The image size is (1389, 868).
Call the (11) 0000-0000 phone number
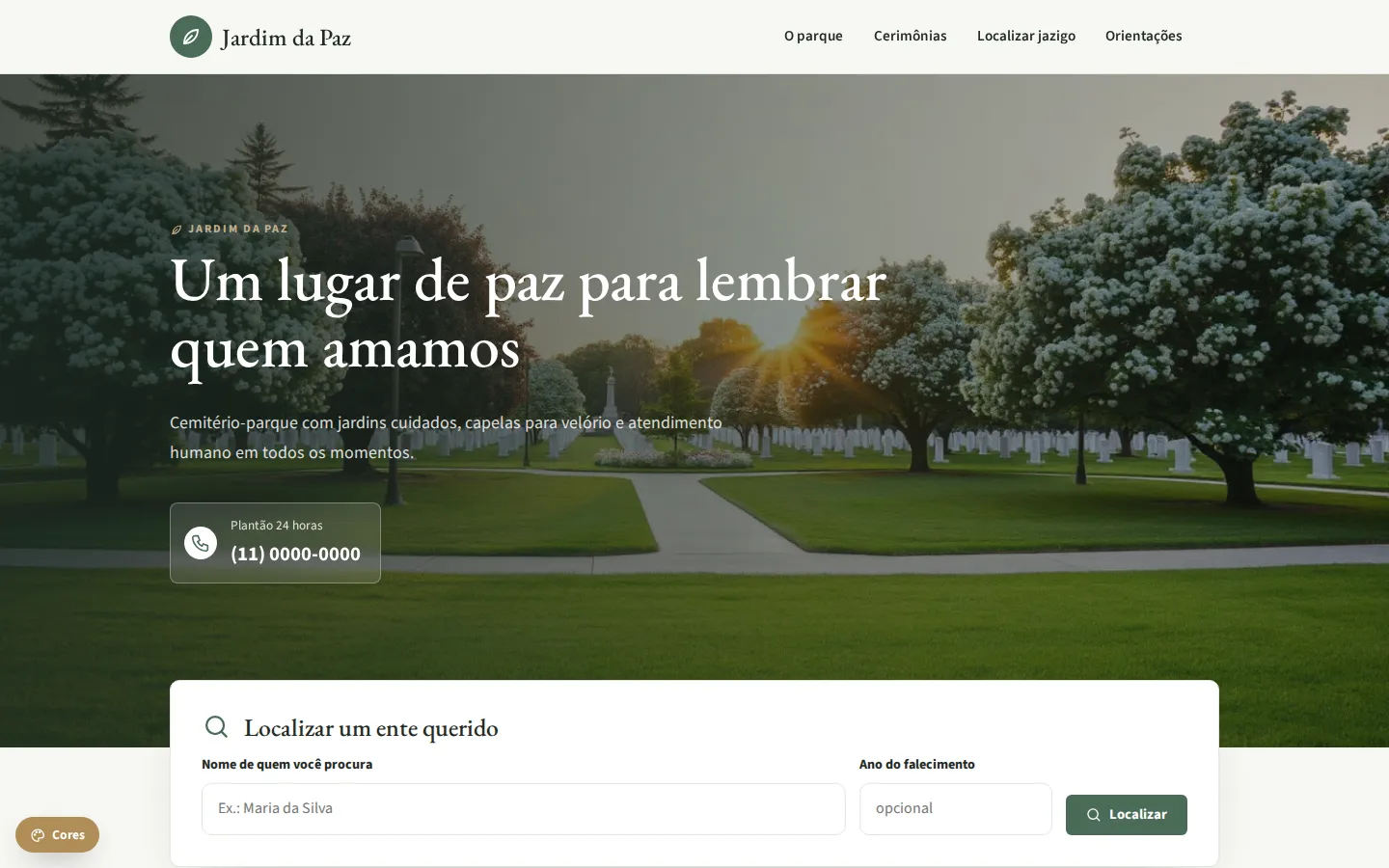(x=295, y=554)
